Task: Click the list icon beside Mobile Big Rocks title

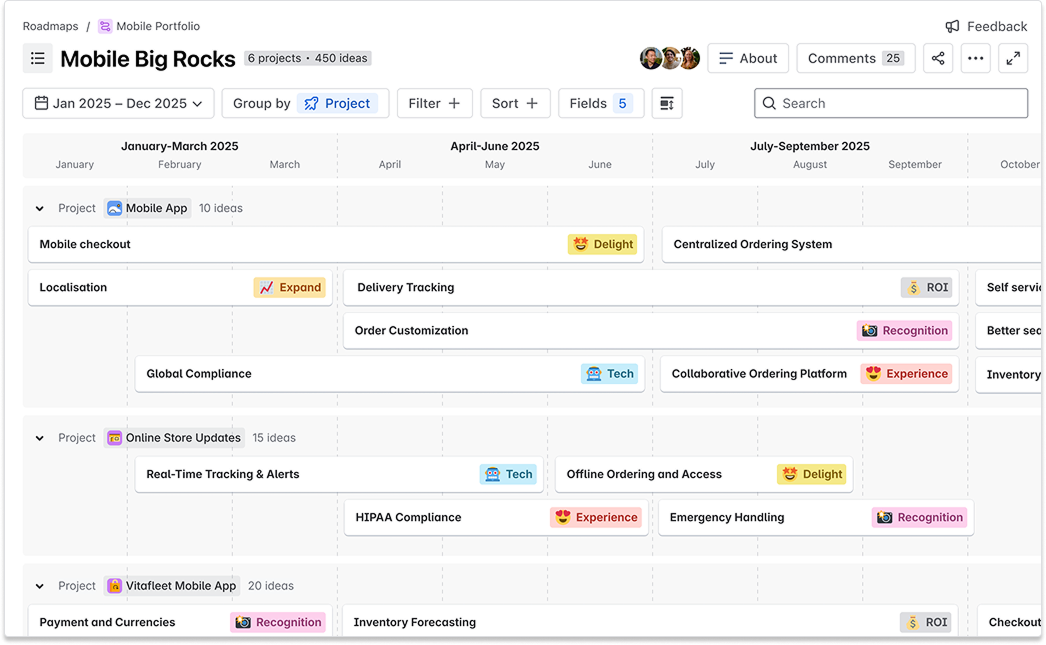Action: pos(38,58)
